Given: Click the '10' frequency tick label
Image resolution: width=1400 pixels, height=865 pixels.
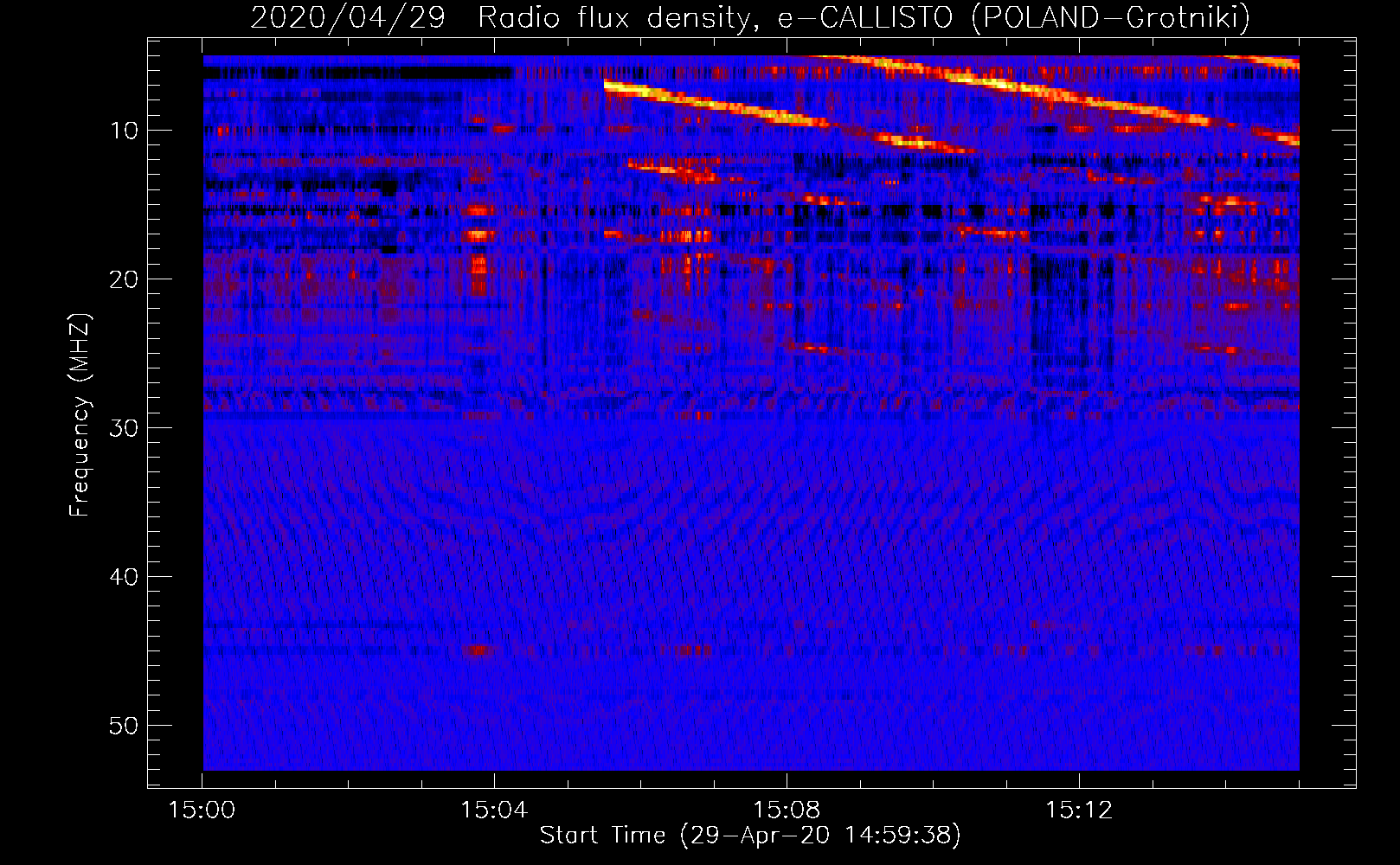Looking at the screenshot, I should tap(125, 131).
